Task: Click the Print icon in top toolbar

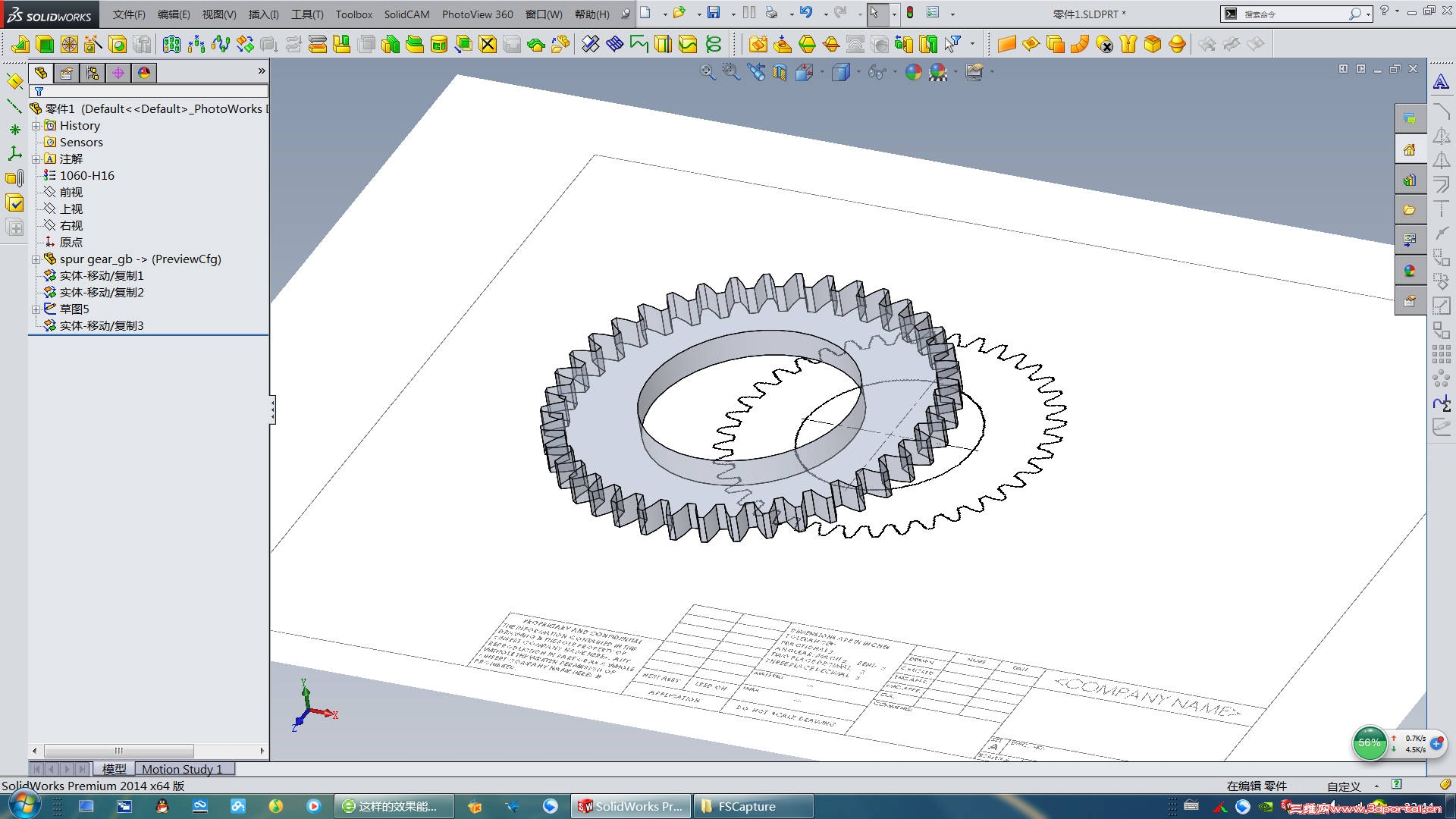Action: [x=771, y=13]
